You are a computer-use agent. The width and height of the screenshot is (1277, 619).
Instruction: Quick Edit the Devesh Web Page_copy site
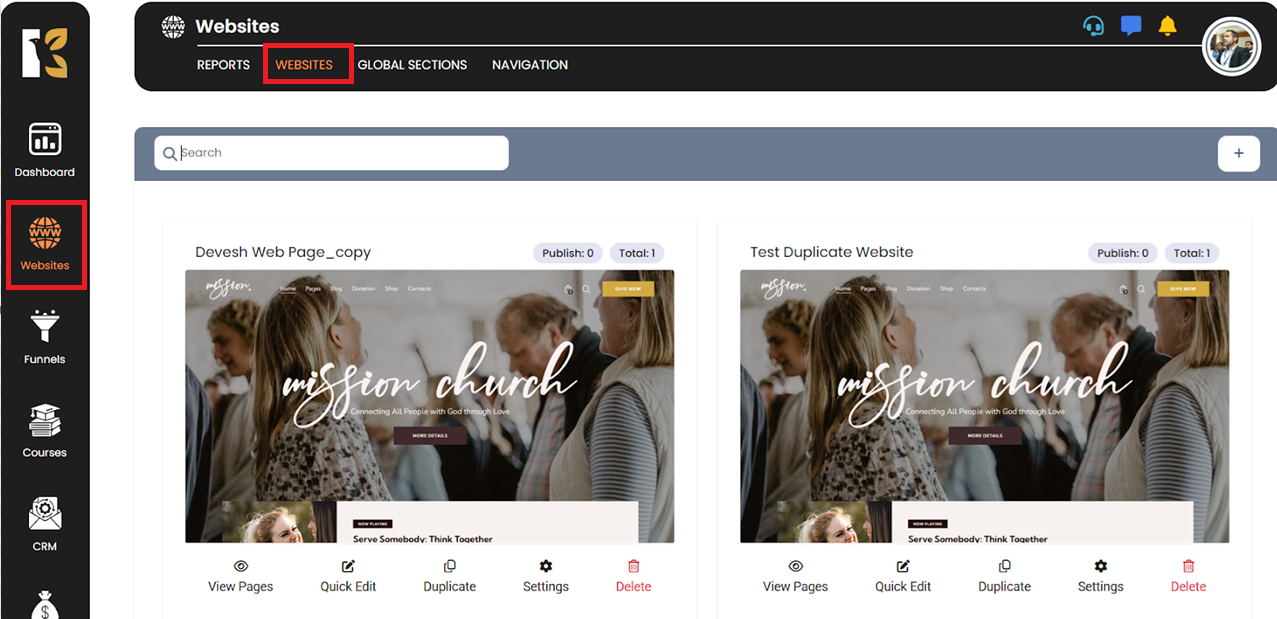[348, 577]
